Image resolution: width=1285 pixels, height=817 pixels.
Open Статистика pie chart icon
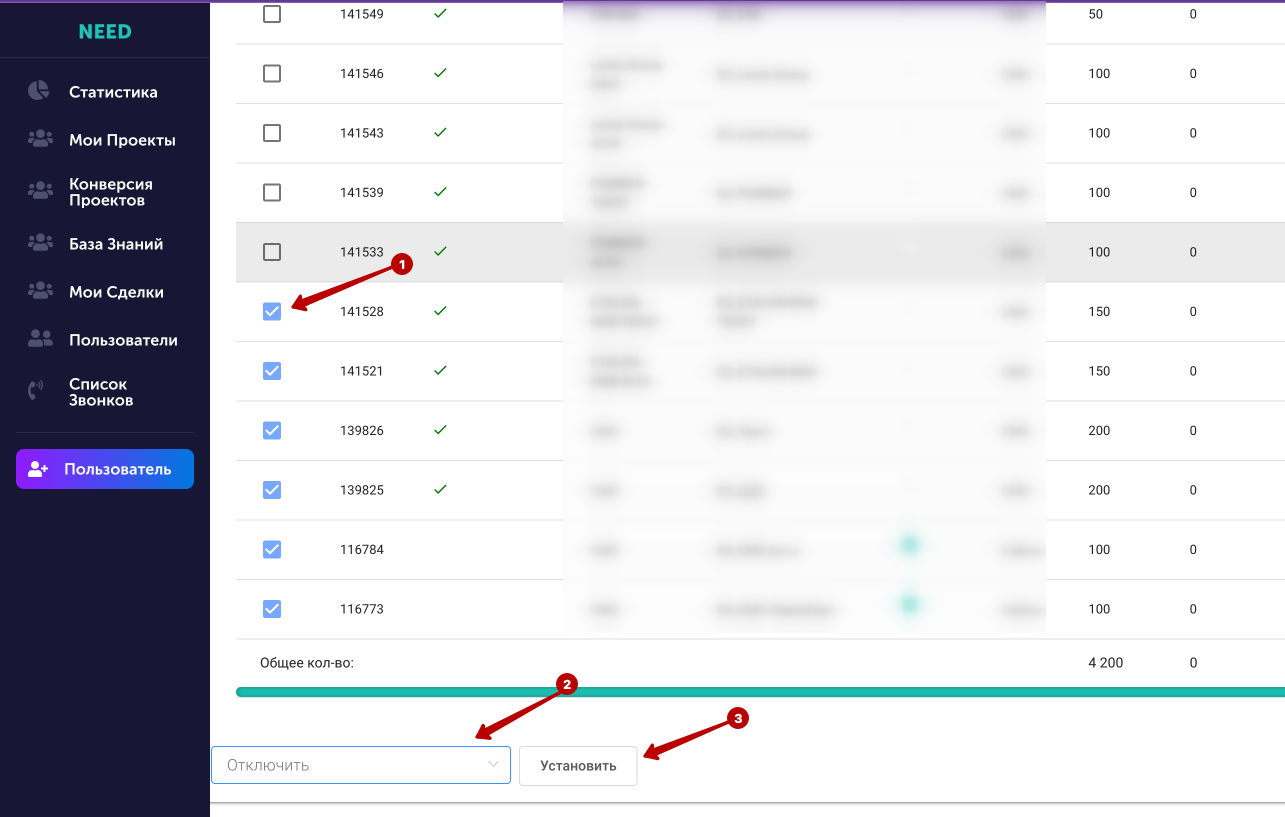click(39, 91)
